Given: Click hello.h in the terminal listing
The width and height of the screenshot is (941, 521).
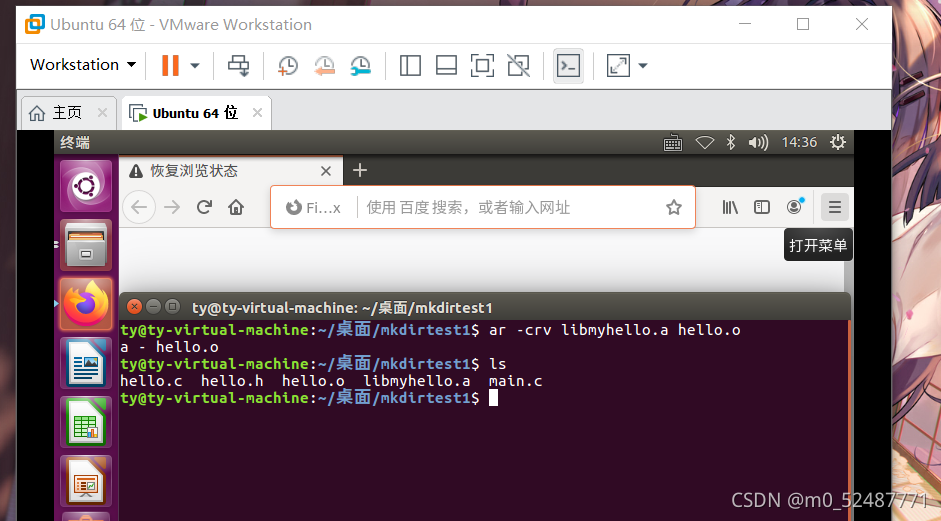Looking at the screenshot, I should point(232,381).
